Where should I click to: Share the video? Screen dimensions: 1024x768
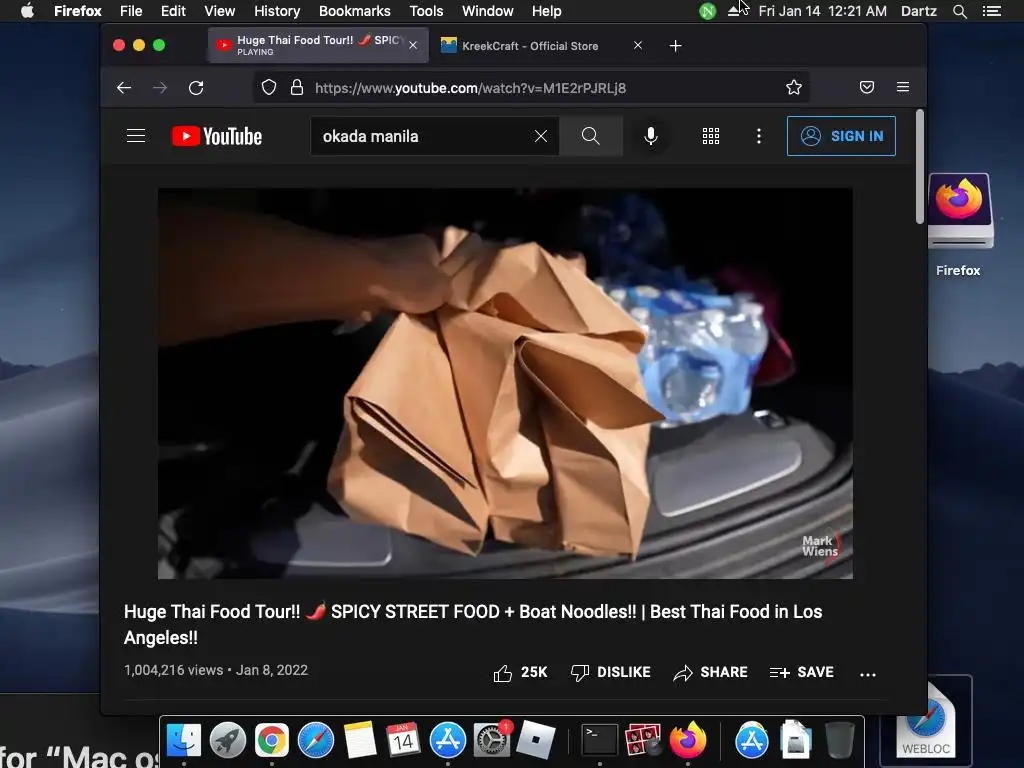[711, 673]
